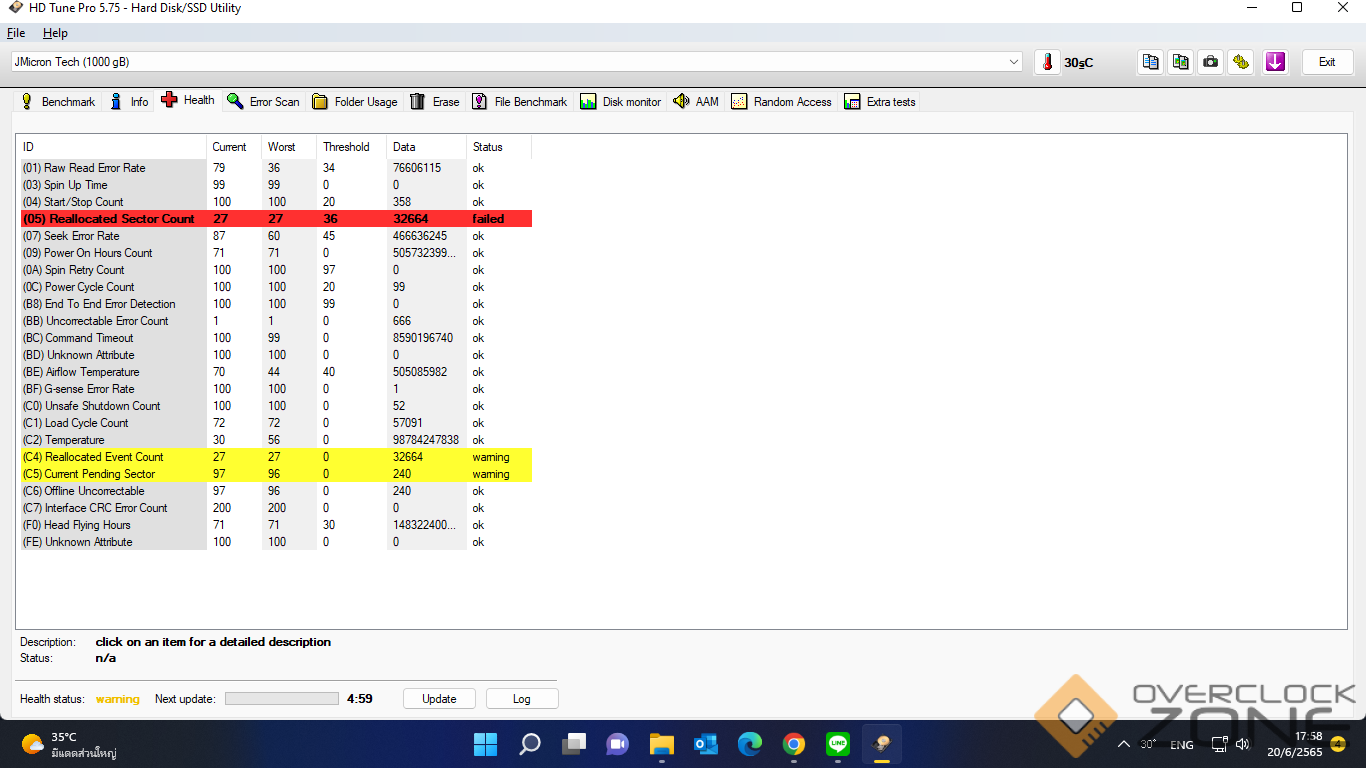Select the Health tab
The height and width of the screenshot is (768, 1366).
point(188,100)
